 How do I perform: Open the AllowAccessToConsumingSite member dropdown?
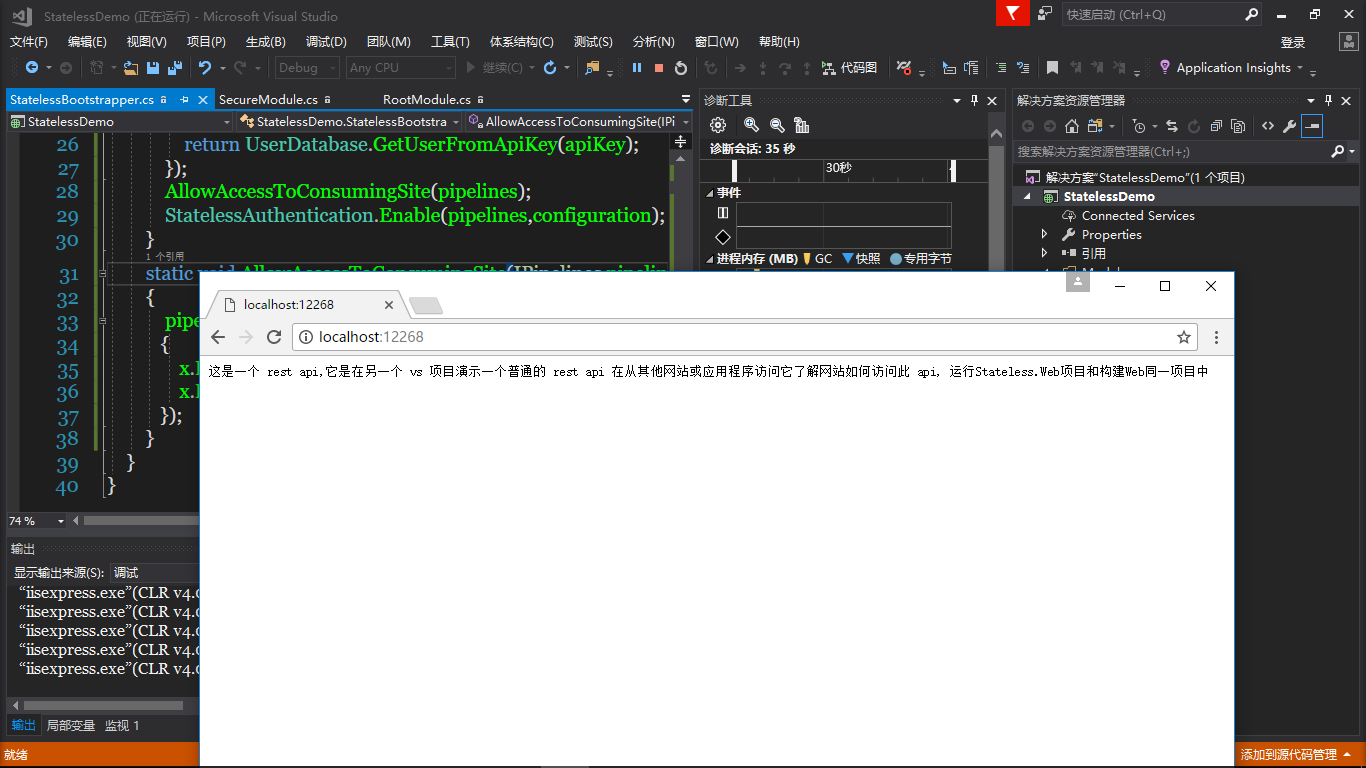click(579, 122)
